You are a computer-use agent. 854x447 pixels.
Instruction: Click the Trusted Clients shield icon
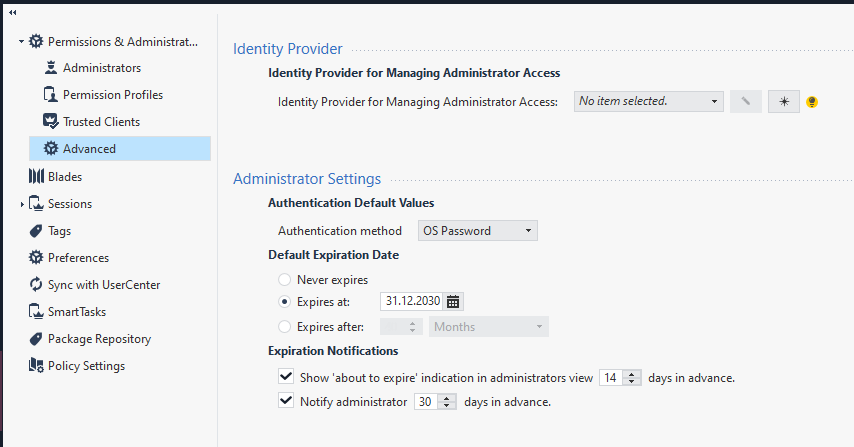click(x=50, y=122)
